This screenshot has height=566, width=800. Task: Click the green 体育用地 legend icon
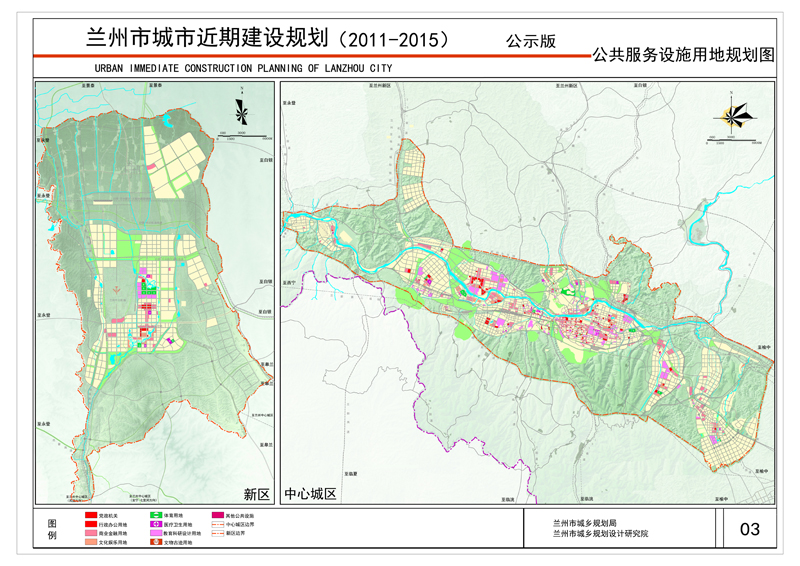point(155,516)
